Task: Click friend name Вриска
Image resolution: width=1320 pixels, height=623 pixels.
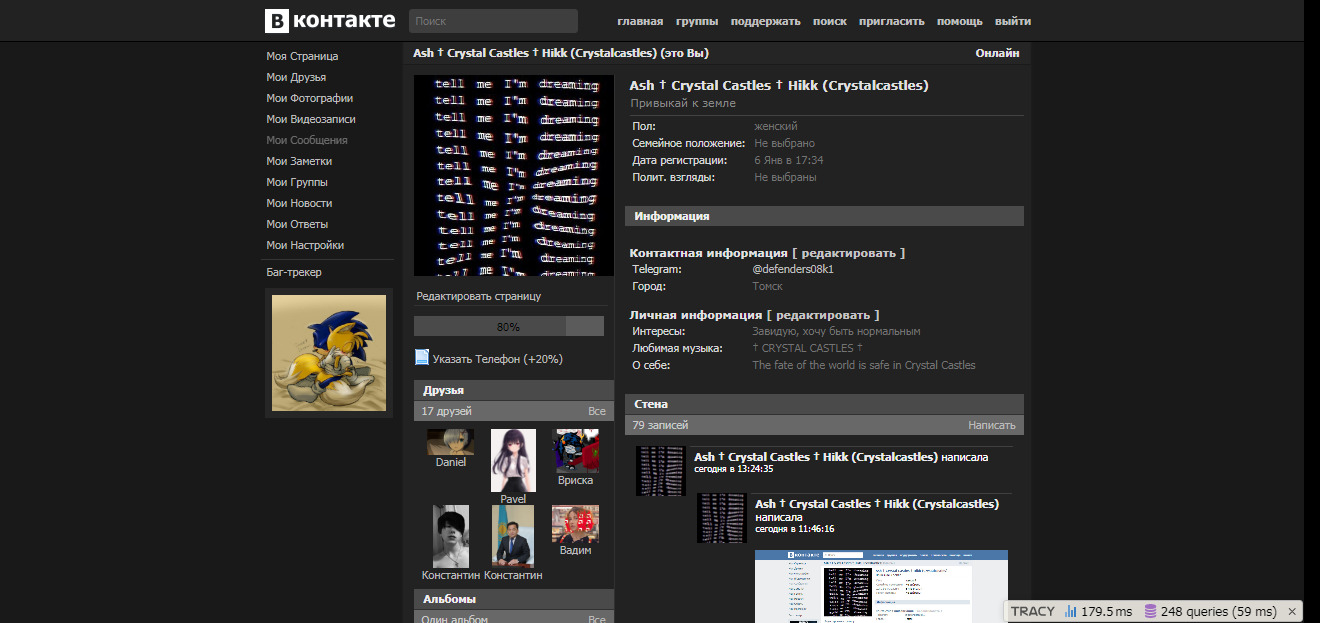Action: coord(576,481)
